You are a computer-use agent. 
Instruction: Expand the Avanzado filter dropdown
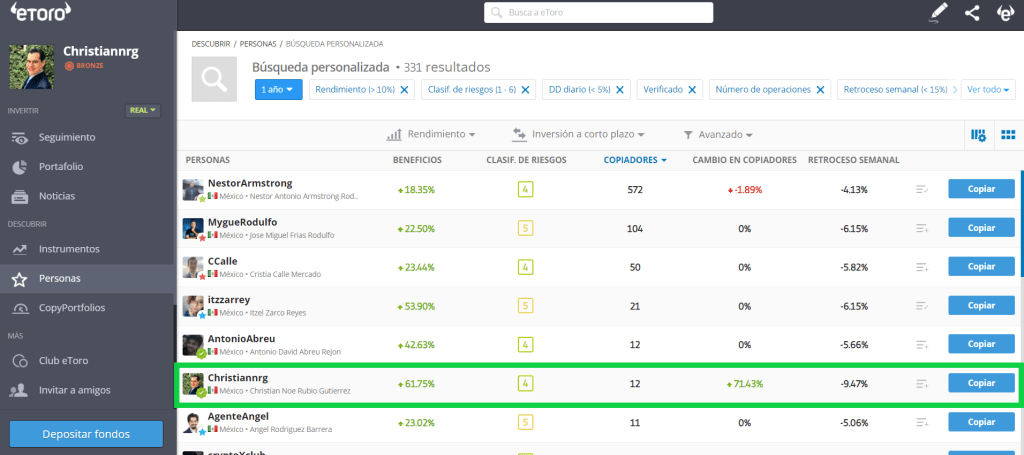pos(718,134)
